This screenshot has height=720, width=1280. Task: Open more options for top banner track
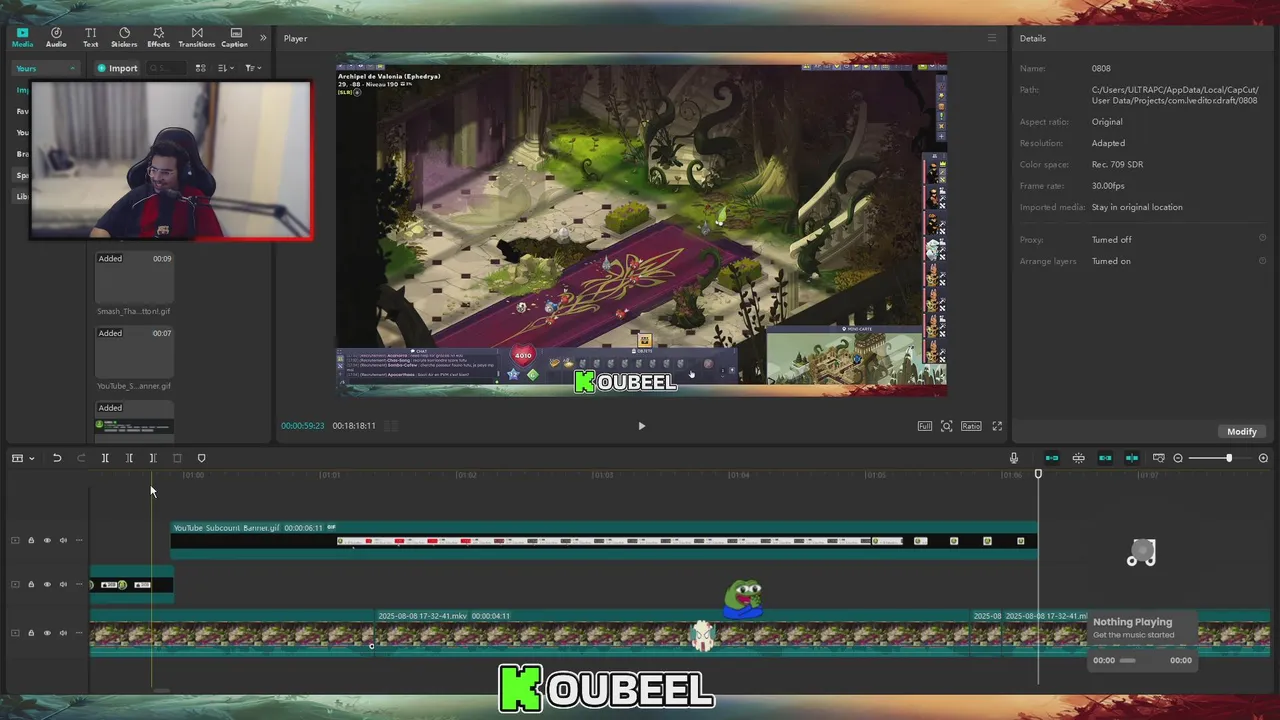[79, 540]
